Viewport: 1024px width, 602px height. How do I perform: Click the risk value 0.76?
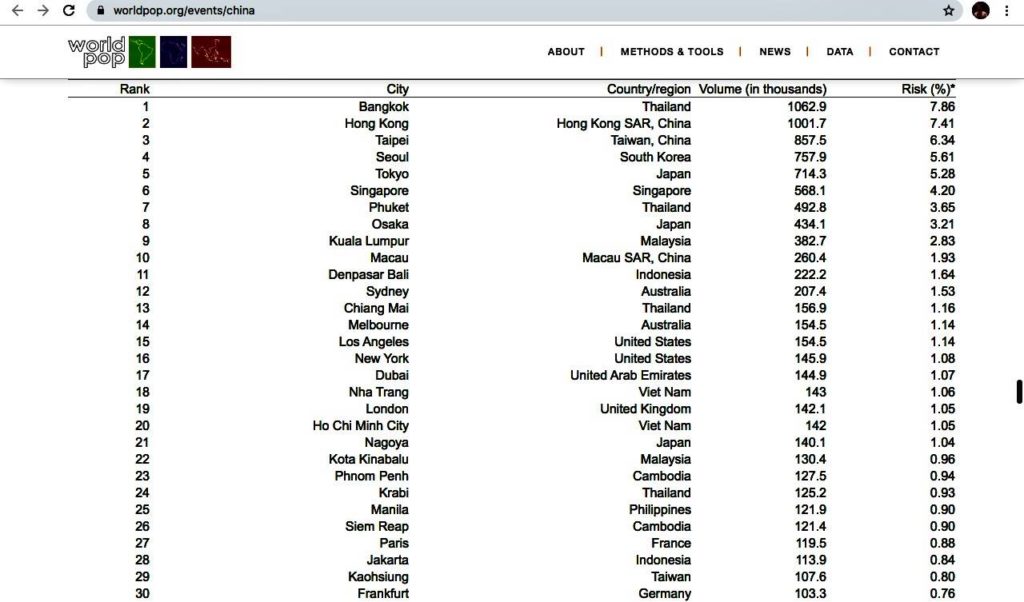(x=942, y=594)
